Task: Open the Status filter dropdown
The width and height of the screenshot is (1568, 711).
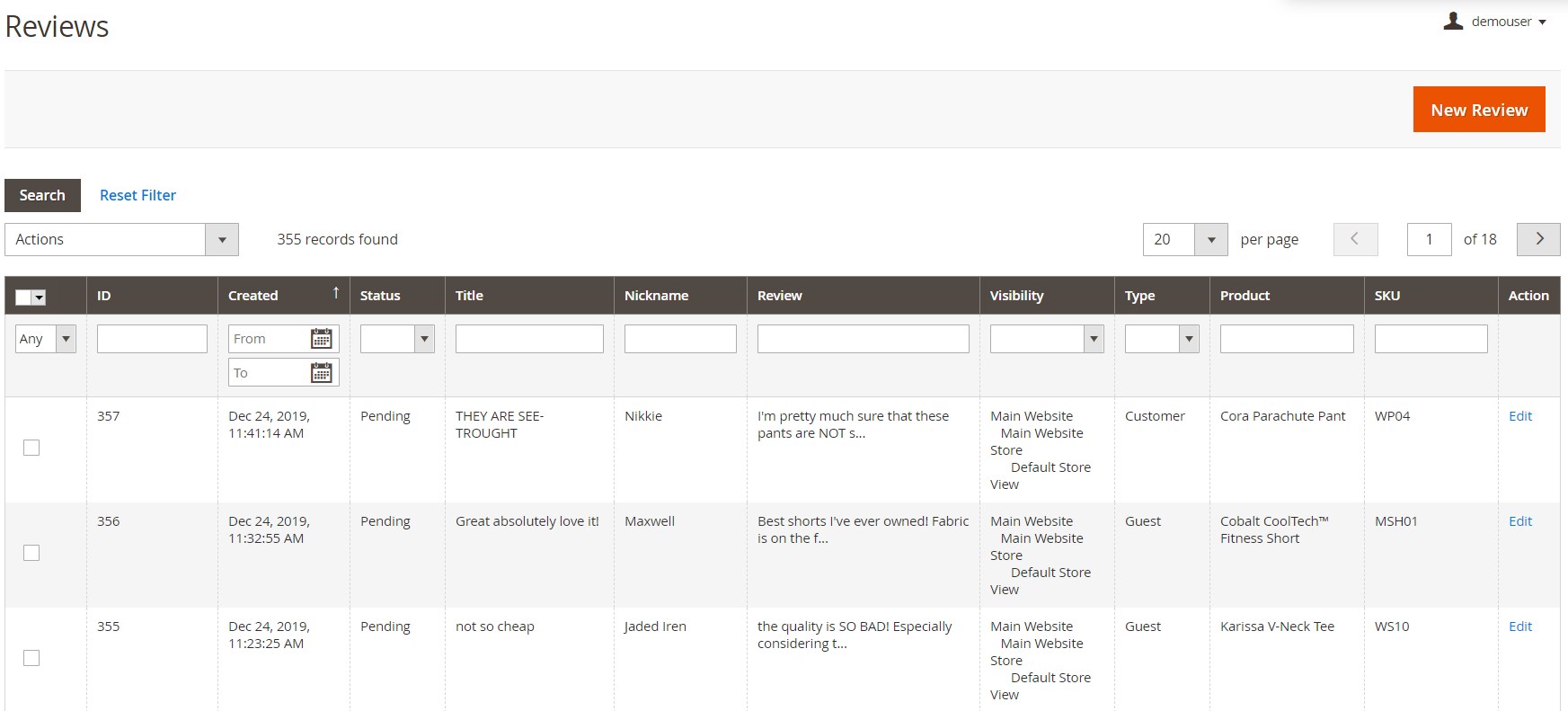Action: (397, 339)
